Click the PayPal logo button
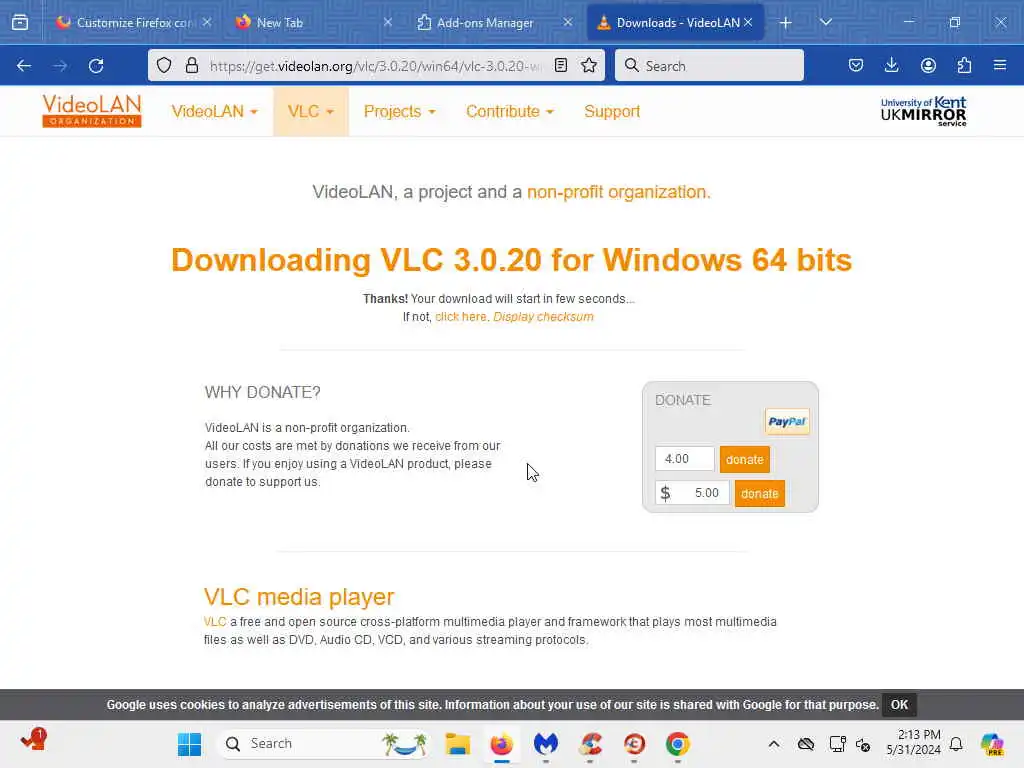 [787, 422]
